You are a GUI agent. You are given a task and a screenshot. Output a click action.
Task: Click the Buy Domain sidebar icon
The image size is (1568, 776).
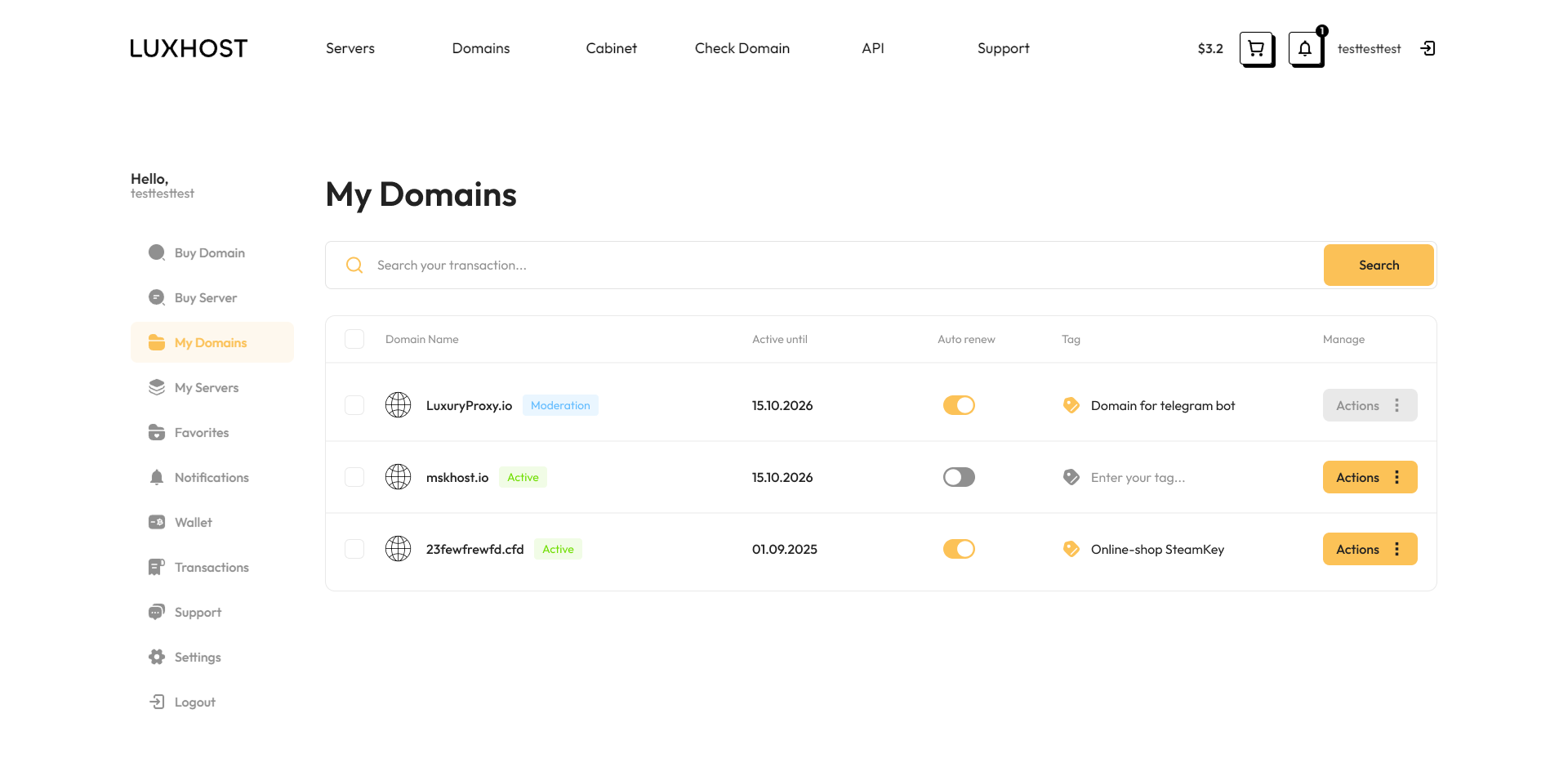point(157,252)
